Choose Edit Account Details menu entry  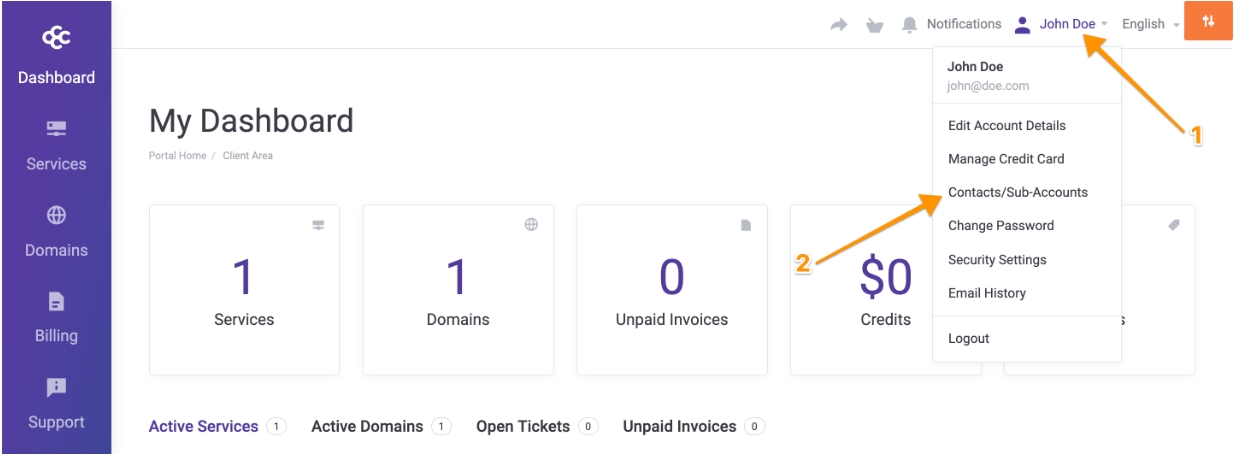(1006, 125)
